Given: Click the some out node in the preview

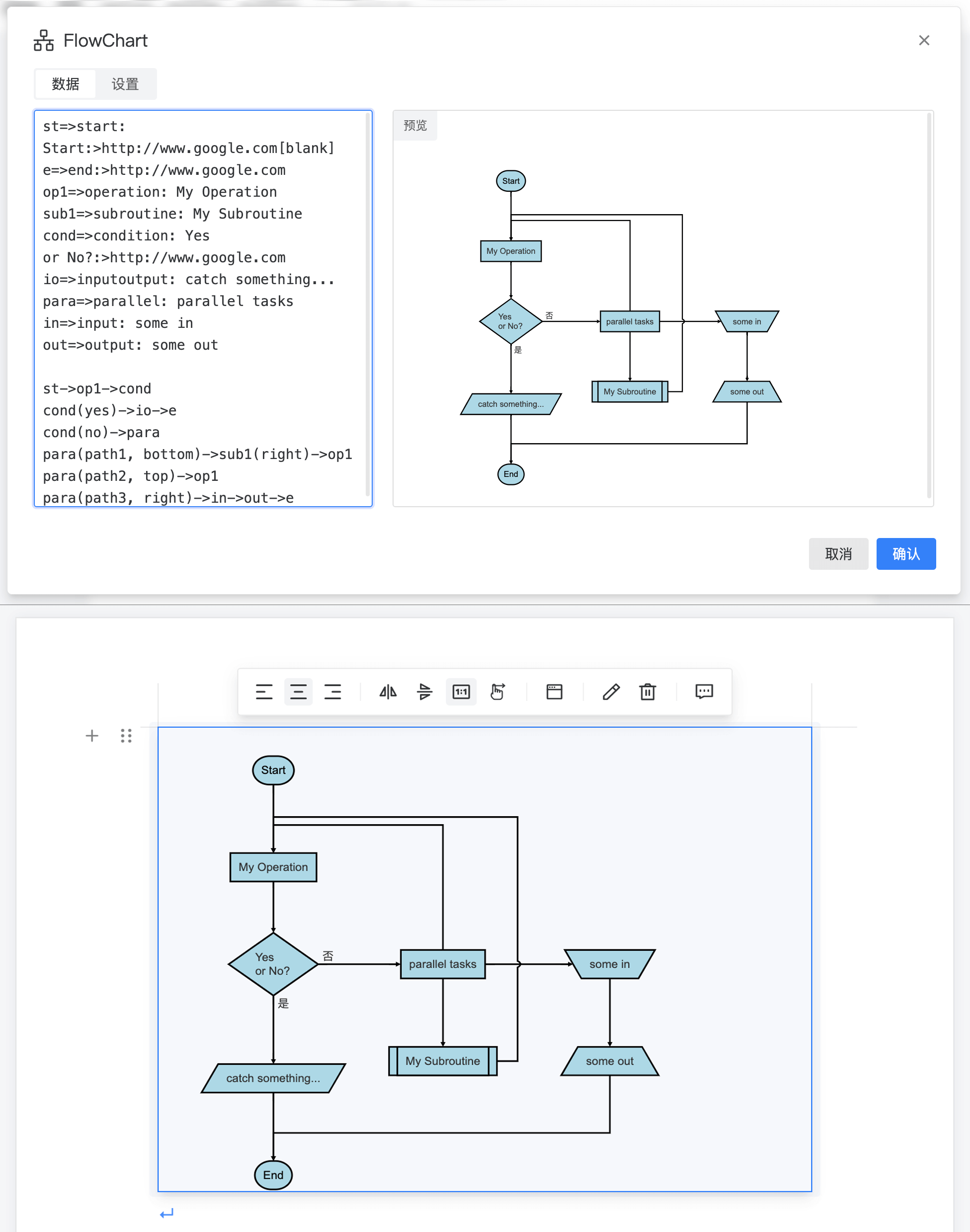Looking at the screenshot, I should pos(747,392).
